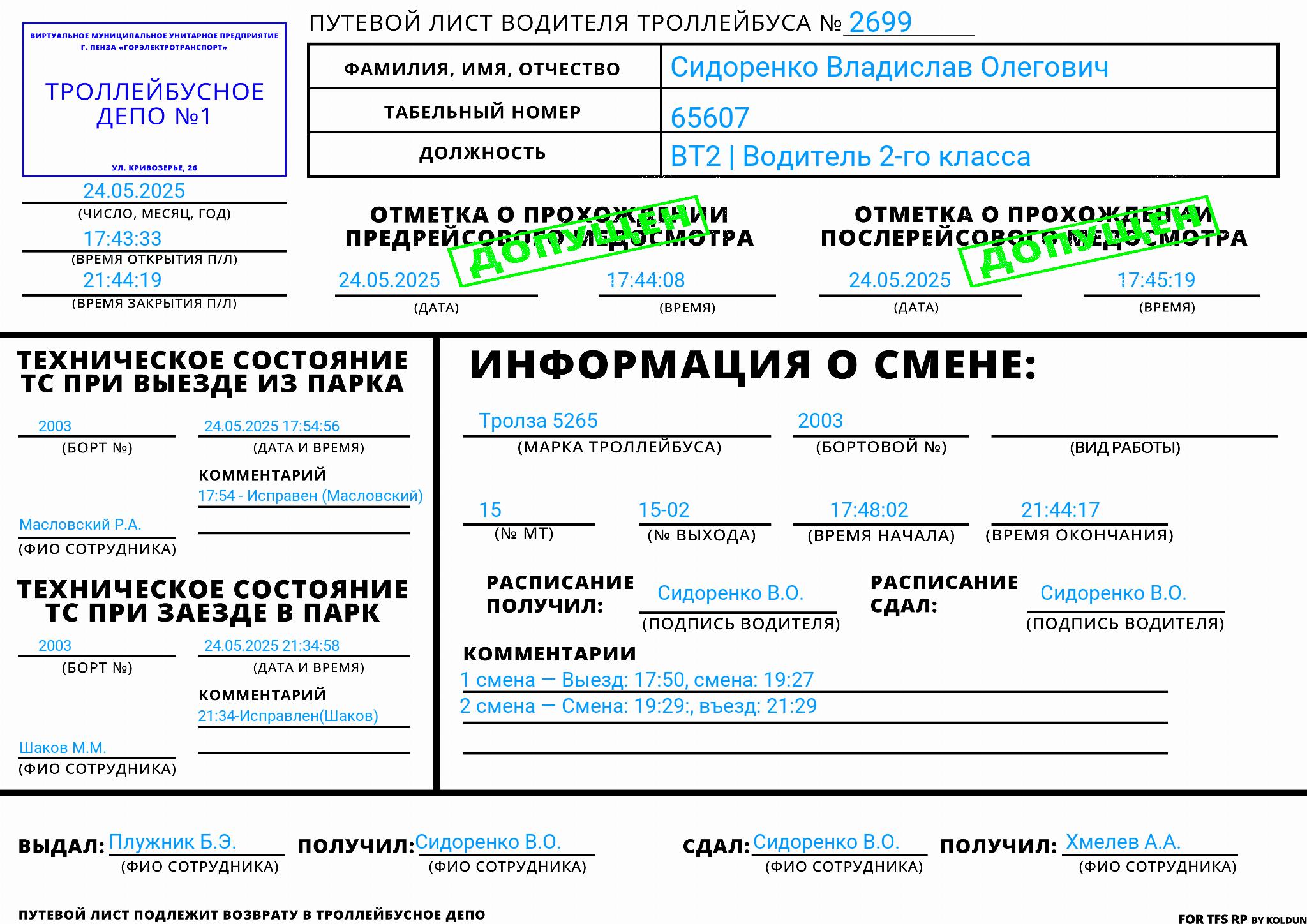Select the driver name Сидоренко Владислав Олегович
This screenshot has height=924, width=1307.
point(887,67)
